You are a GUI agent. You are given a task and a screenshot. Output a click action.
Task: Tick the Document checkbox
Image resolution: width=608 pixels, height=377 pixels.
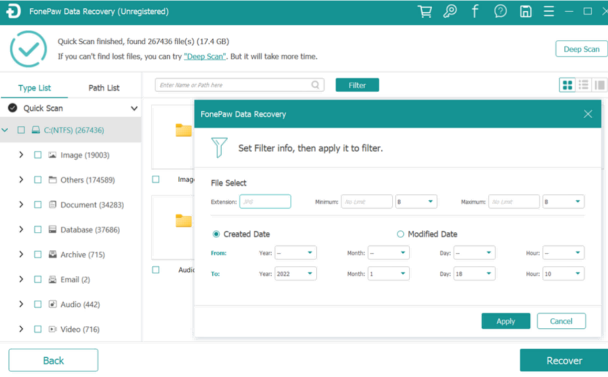(x=38, y=204)
